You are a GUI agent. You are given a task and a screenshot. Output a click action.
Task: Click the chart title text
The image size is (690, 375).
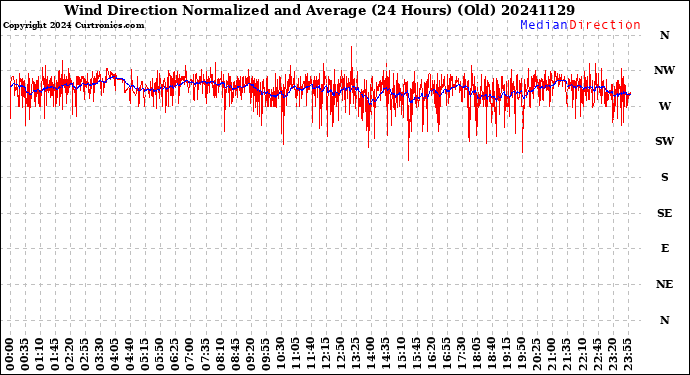pos(319,10)
